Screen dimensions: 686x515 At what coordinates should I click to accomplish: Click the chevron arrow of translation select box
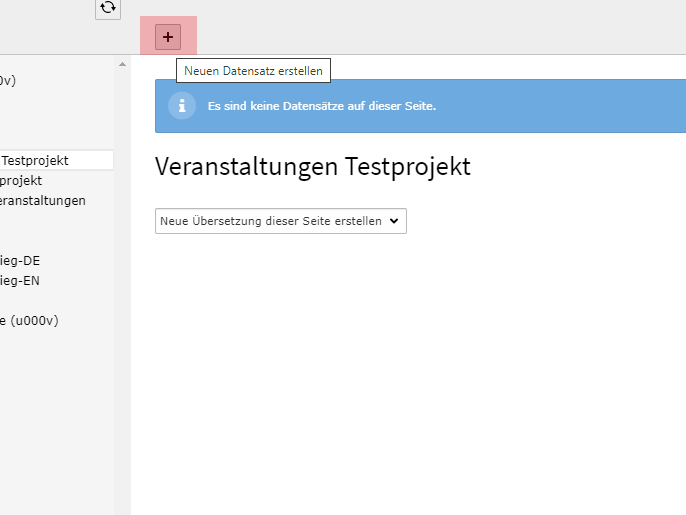394,221
